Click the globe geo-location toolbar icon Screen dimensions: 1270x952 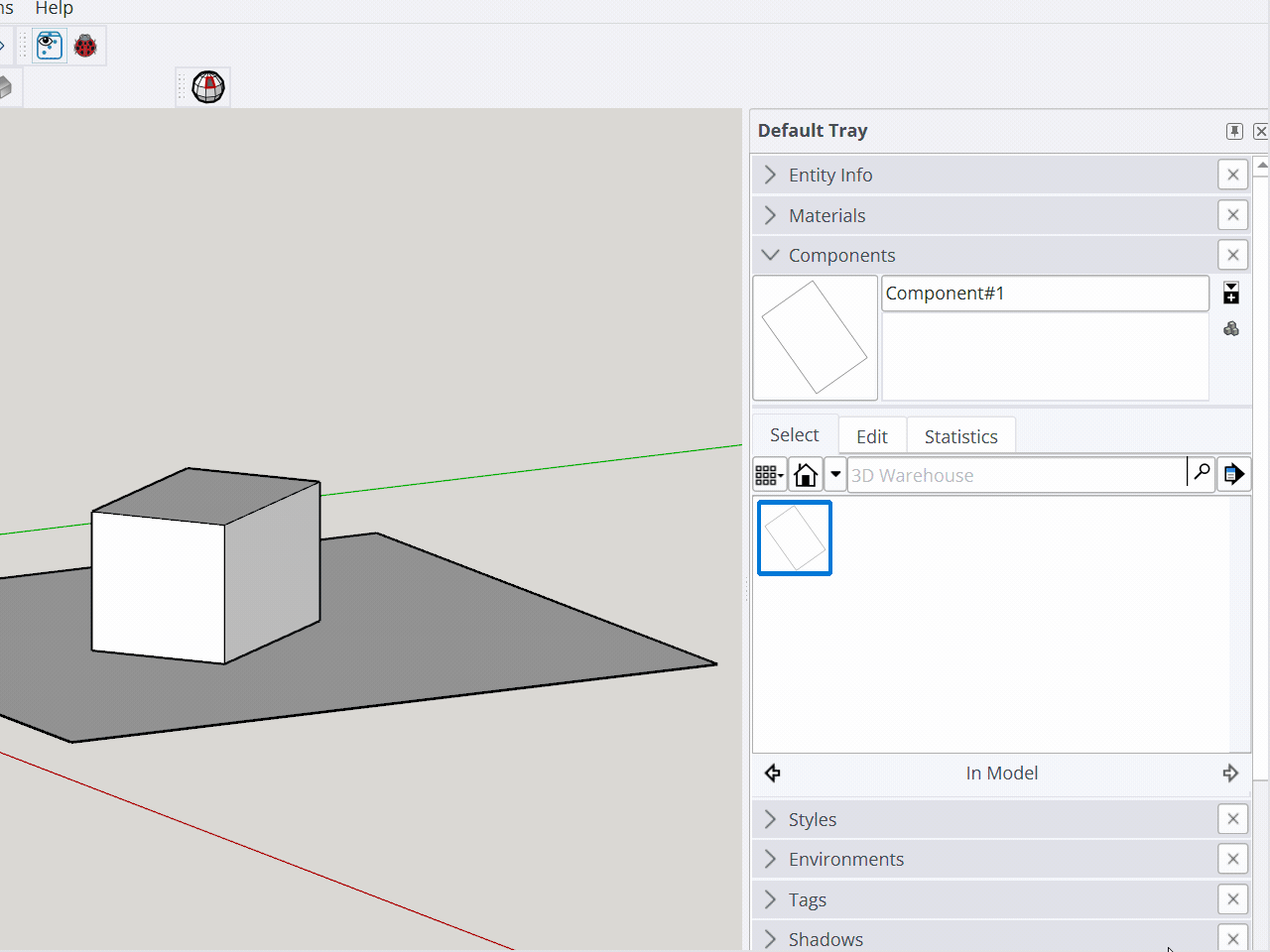point(208,87)
